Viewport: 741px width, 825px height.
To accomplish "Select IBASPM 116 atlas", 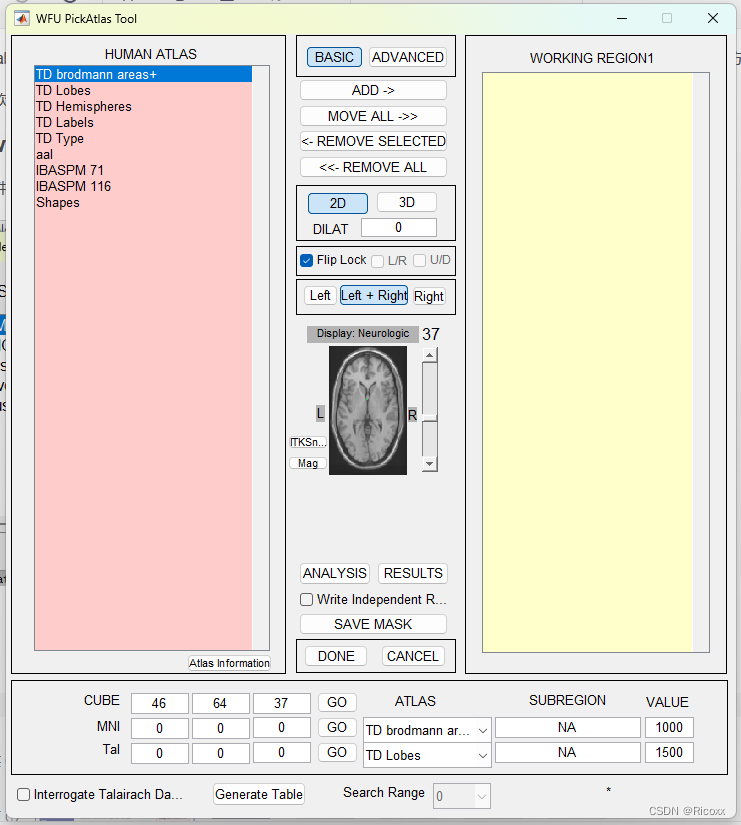I will click(143, 186).
